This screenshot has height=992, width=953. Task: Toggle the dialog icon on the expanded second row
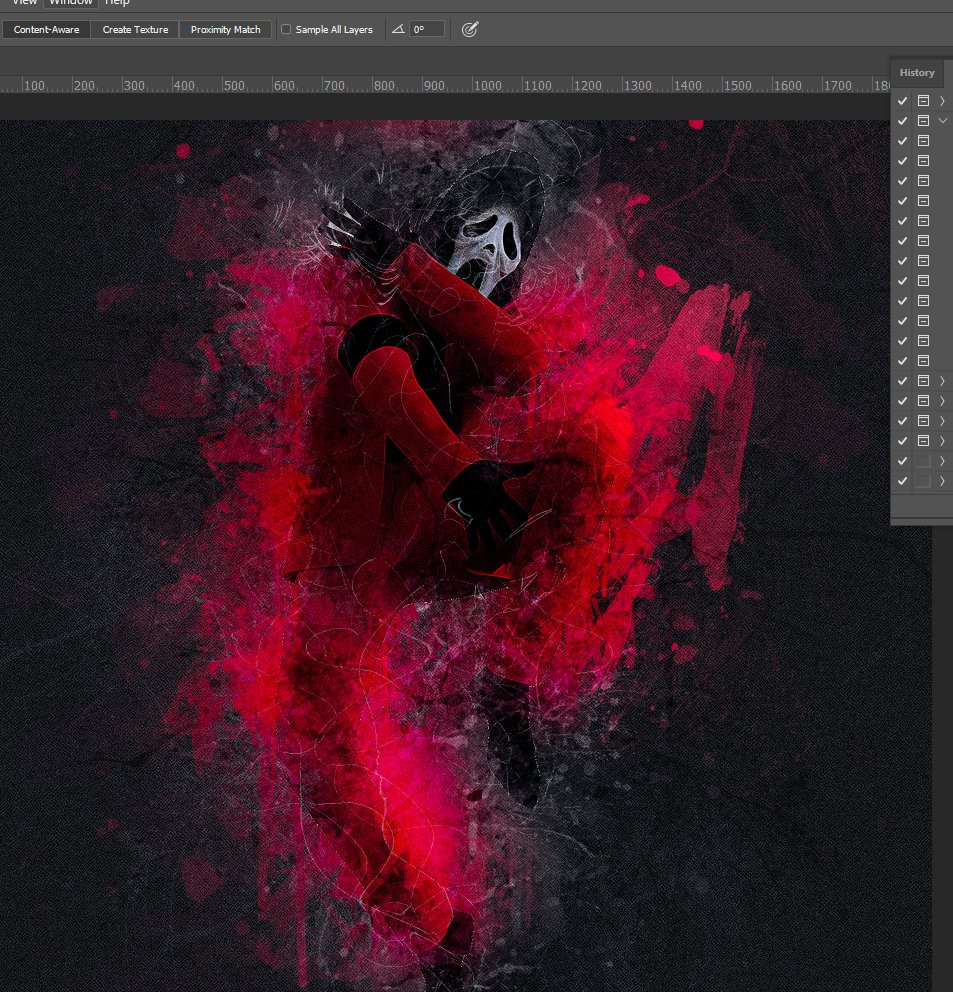[923, 120]
